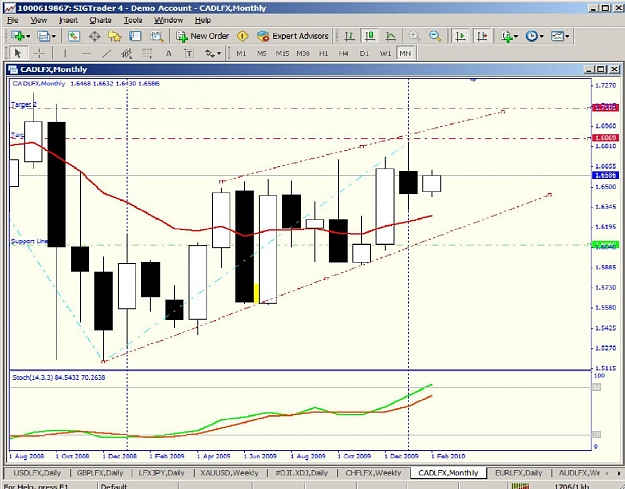Select the Horizontal Line drawing tool

pos(86,53)
